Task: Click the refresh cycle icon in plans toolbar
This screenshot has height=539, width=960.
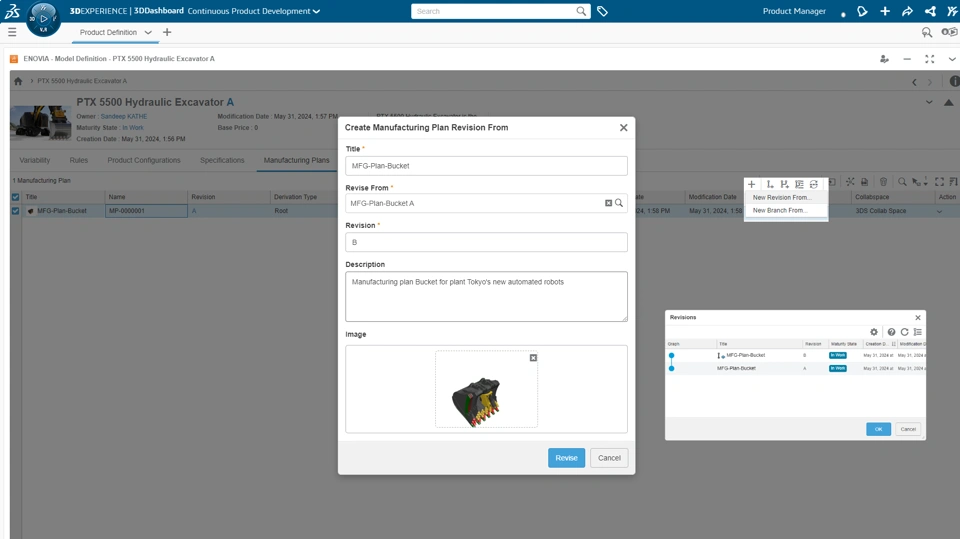Action: point(814,184)
